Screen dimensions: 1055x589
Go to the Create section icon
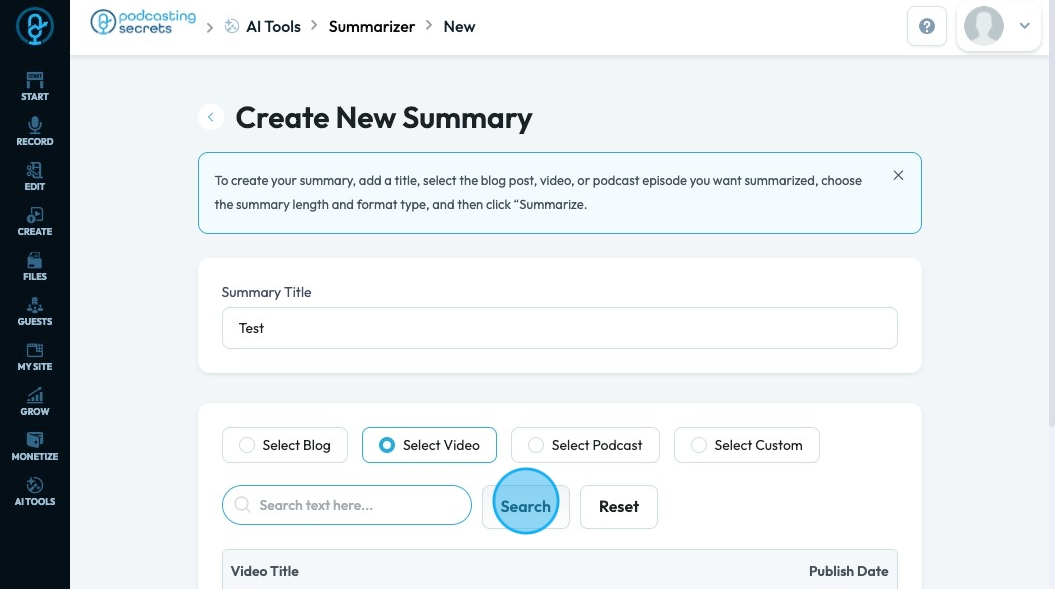pos(34,221)
